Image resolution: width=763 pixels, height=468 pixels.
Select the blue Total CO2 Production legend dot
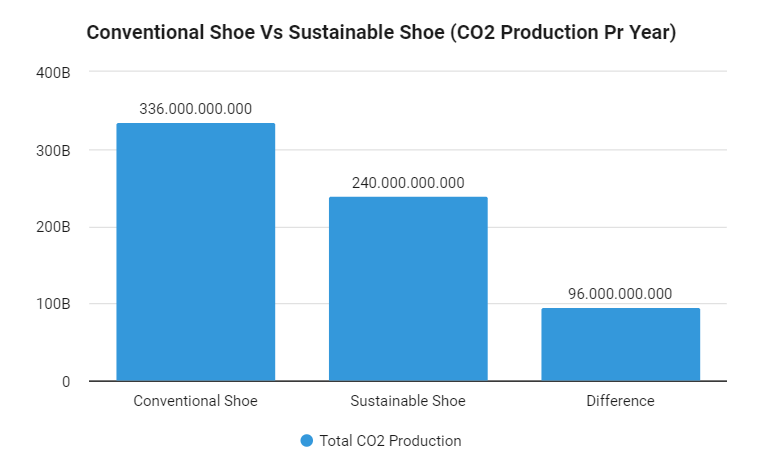307,441
